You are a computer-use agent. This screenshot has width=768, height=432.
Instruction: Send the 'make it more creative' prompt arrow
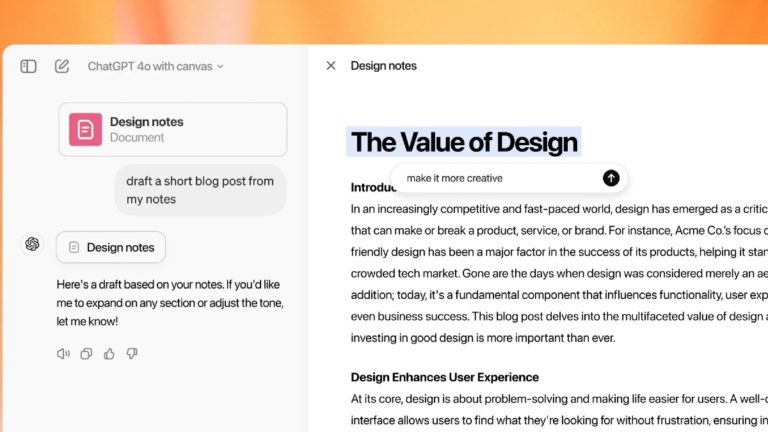coord(611,178)
